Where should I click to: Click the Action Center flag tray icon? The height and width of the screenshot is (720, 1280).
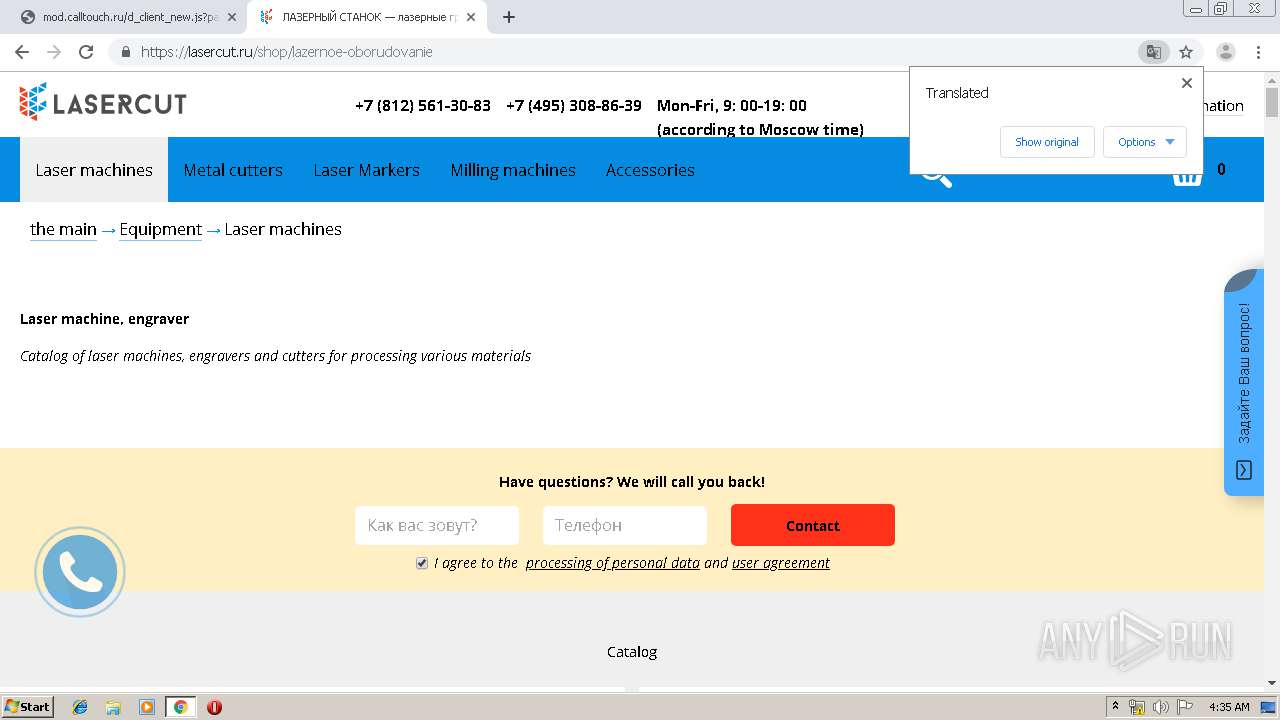1185,707
